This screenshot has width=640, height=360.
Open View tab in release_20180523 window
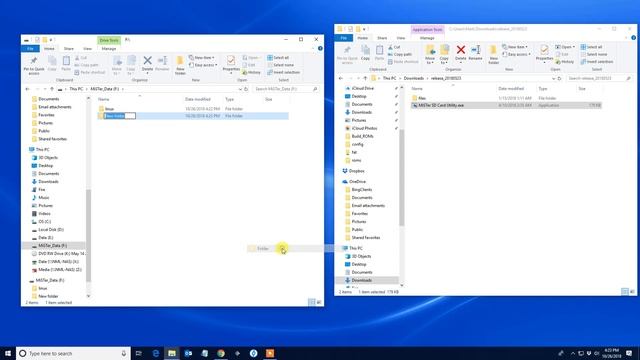(x=401, y=38)
